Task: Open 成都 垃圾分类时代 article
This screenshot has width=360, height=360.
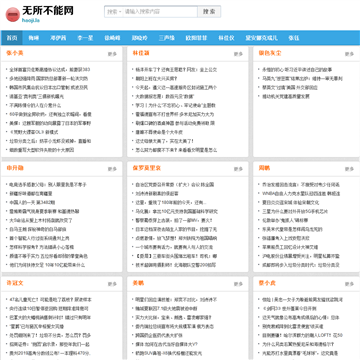Action: click(301, 266)
